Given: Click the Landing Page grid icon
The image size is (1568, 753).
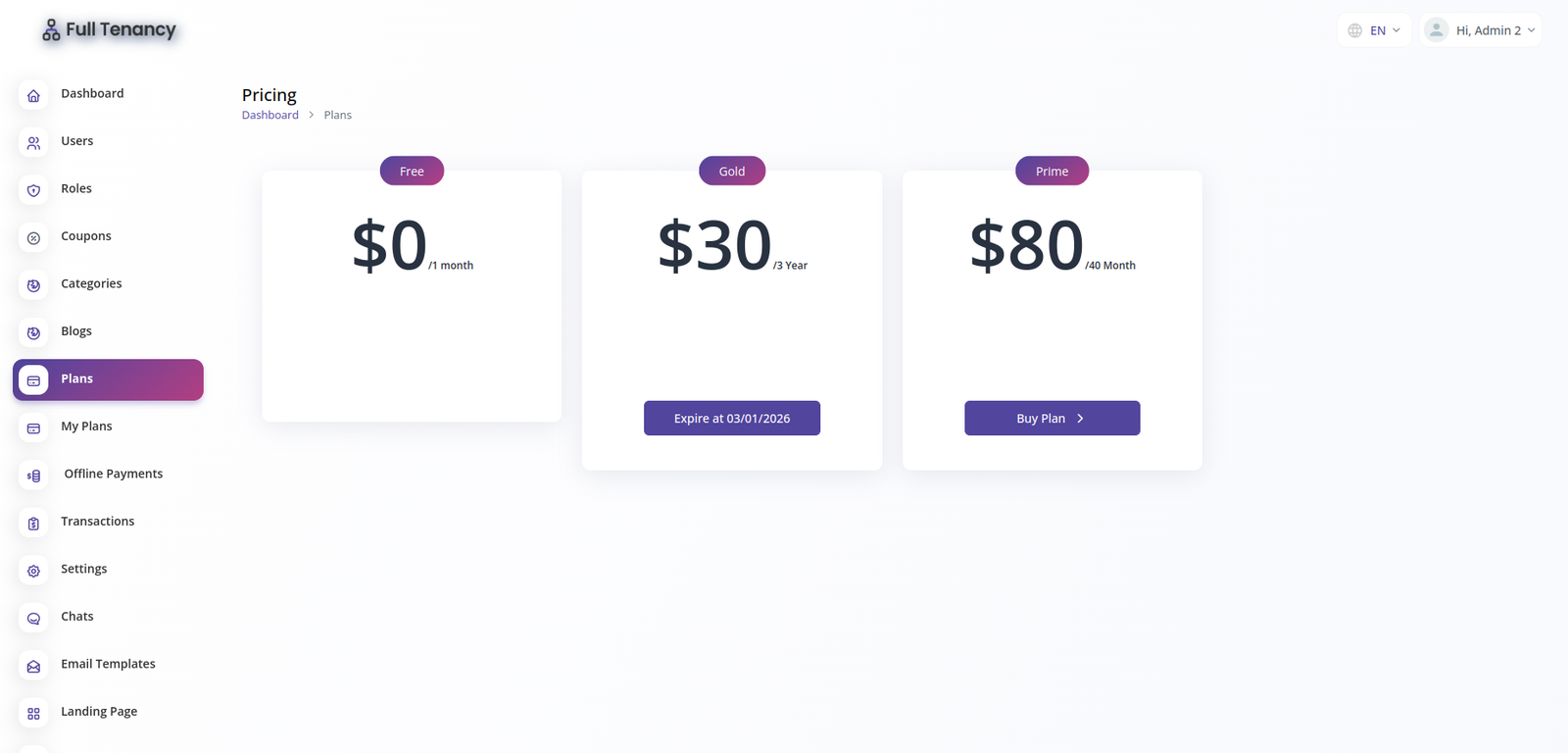Looking at the screenshot, I should tap(33, 714).
